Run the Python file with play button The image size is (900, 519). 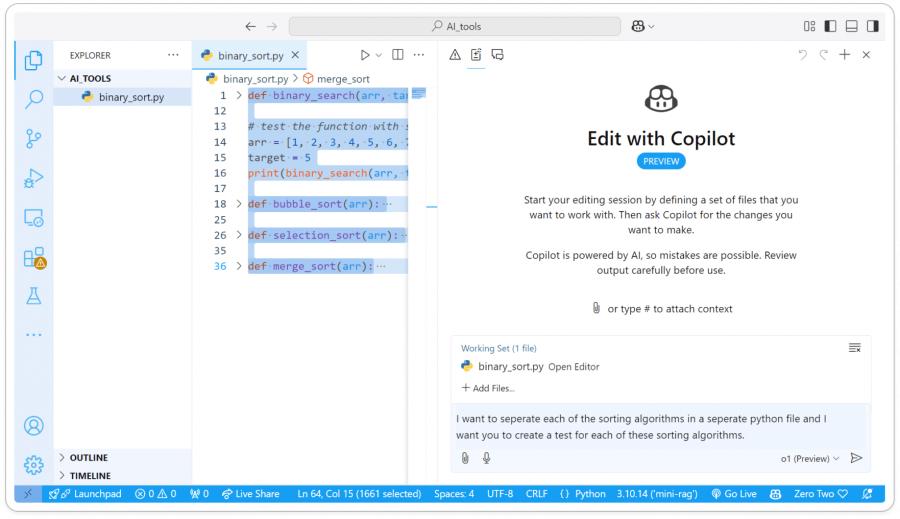pyautogui.click(x=364, y=55)
